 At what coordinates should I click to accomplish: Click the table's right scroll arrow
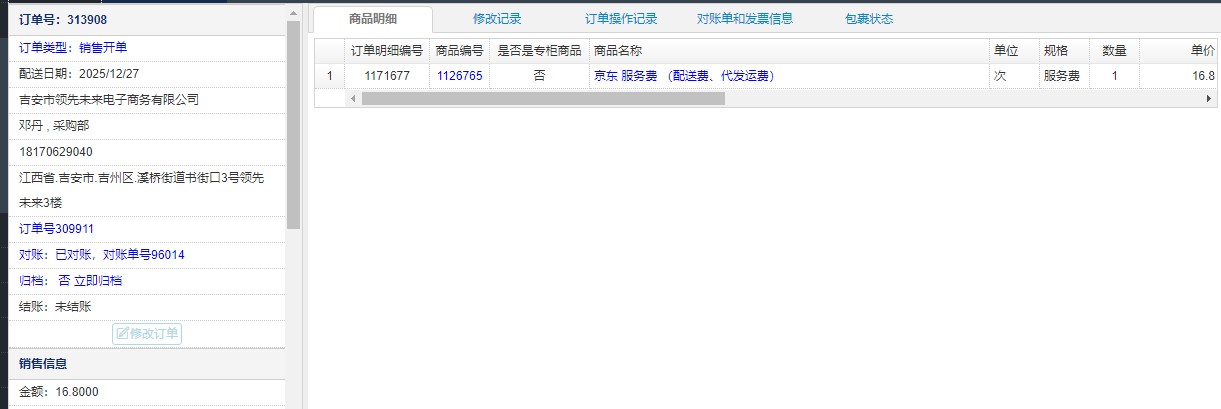[1209, 99]
